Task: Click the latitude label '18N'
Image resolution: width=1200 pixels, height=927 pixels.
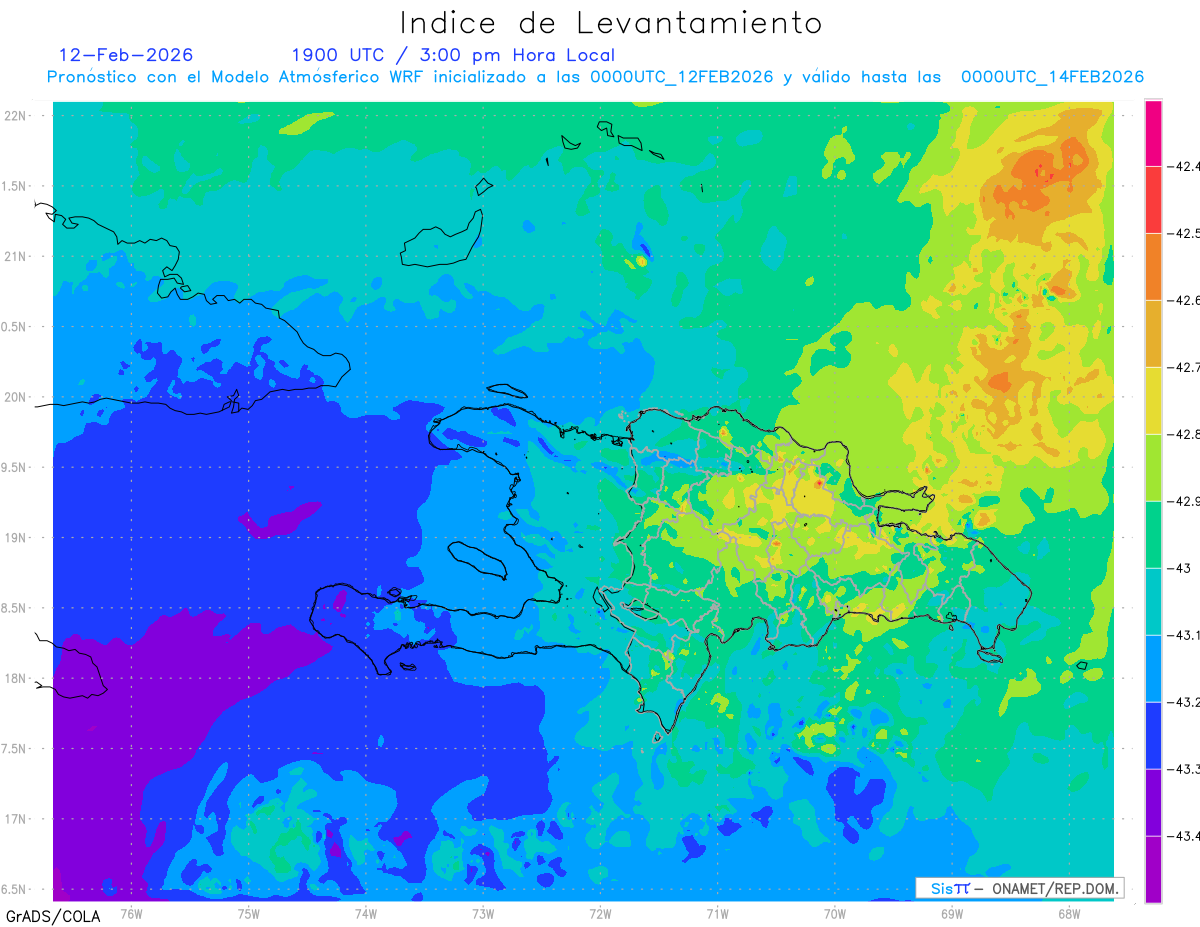Action: pyautogui.click(x=17, y=678)
